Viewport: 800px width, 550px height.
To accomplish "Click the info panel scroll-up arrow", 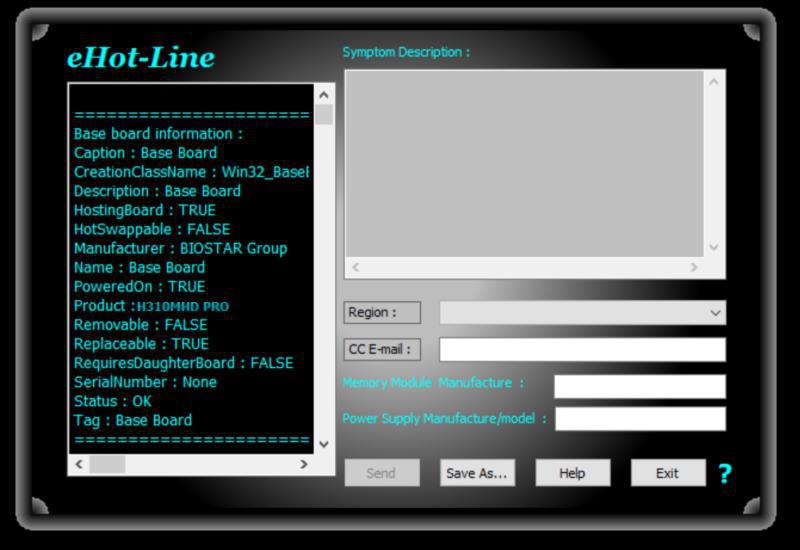I will click(323, 95).
